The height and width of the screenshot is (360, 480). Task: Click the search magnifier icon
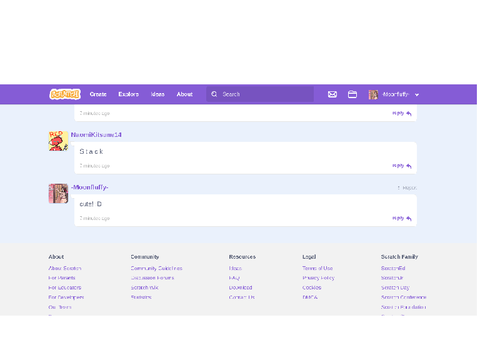pos(214,94)
